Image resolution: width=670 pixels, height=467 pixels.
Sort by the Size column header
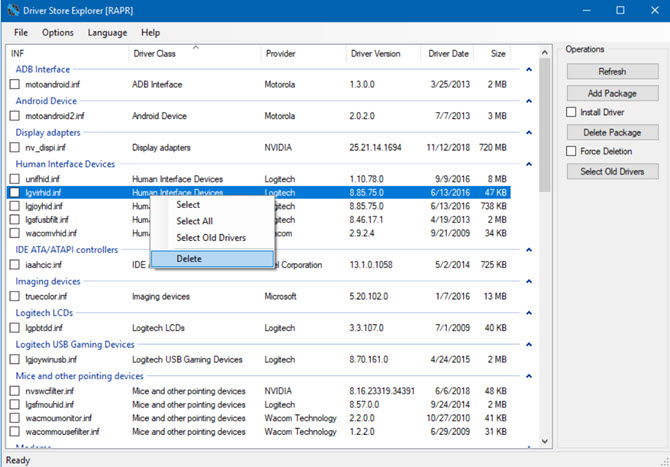coord(492,53)
